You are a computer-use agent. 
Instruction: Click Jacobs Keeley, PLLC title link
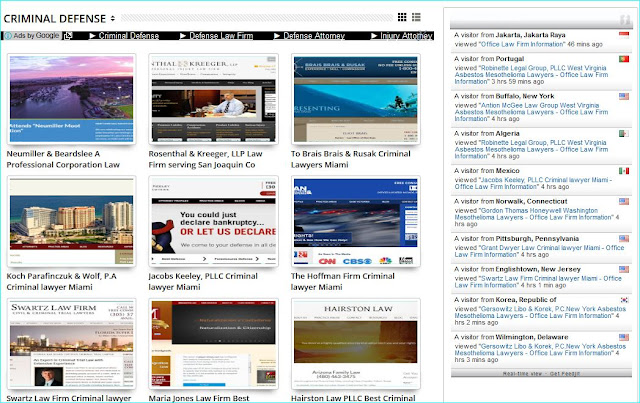click(x=203, y=282)
